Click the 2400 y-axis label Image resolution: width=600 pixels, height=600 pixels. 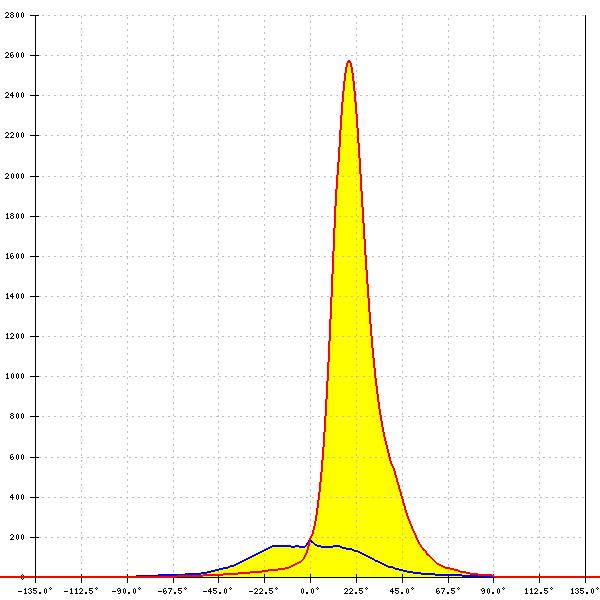point(15,95)
